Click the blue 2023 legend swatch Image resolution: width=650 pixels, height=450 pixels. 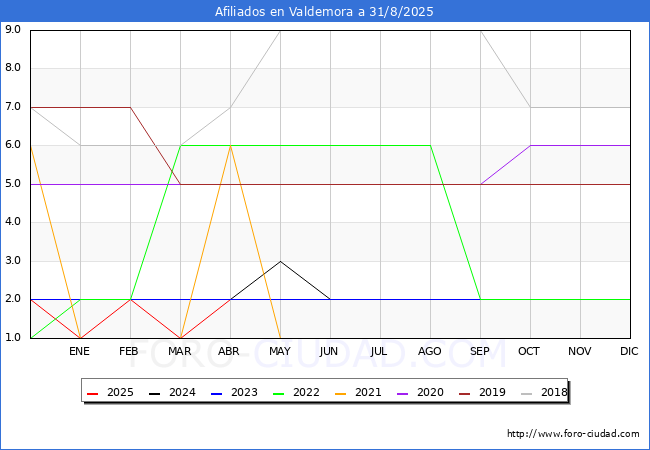[x=216, y=393]
